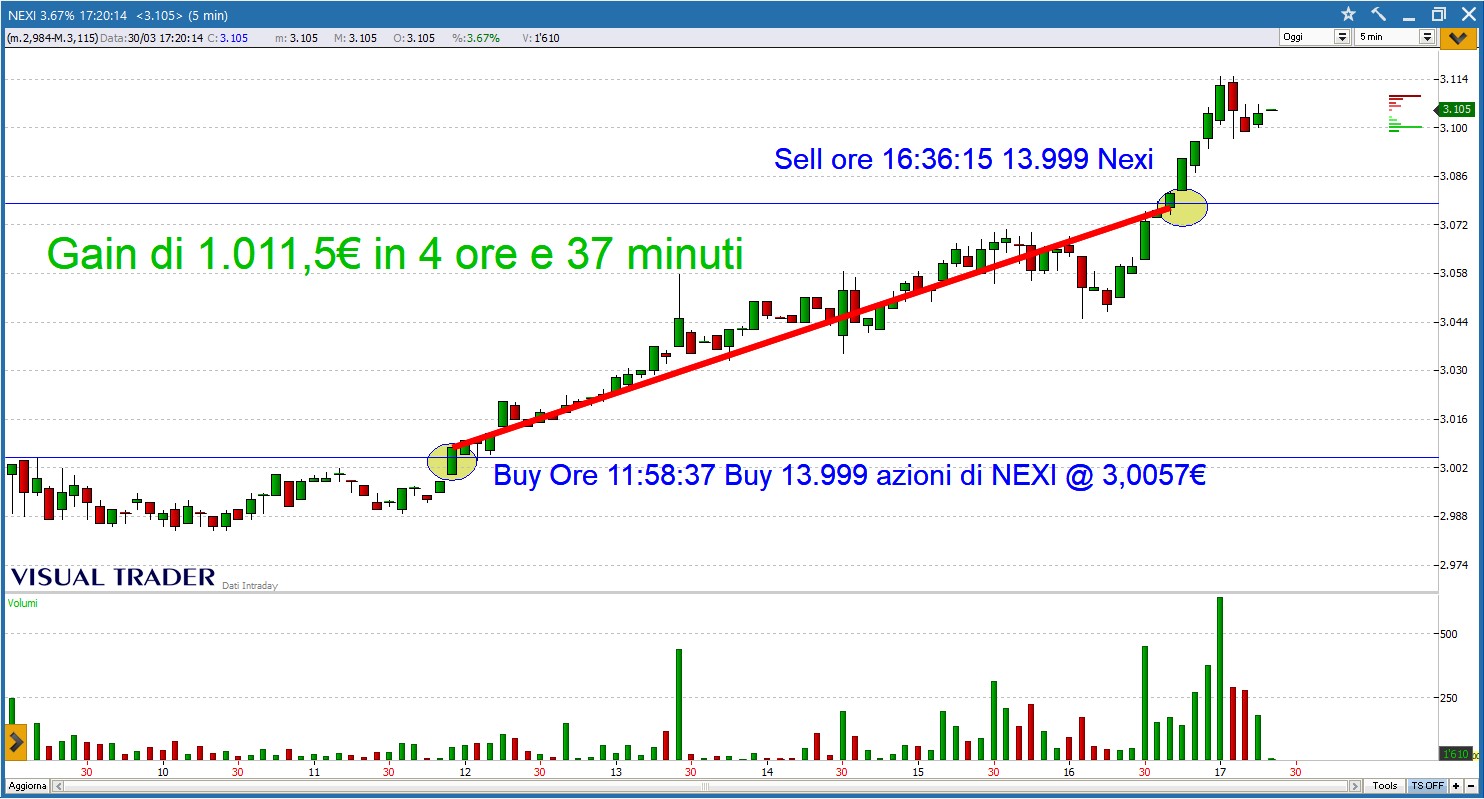
Task: Click the Volumi panel label
Action: [x=22, y=604]
